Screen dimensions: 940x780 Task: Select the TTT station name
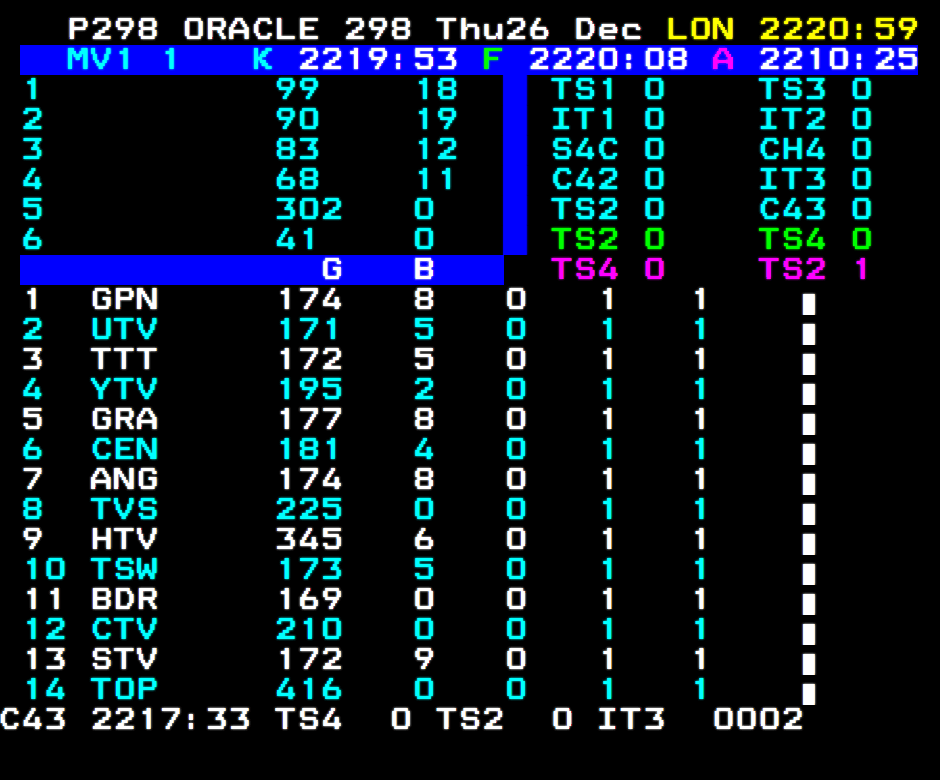coord(124,359)
